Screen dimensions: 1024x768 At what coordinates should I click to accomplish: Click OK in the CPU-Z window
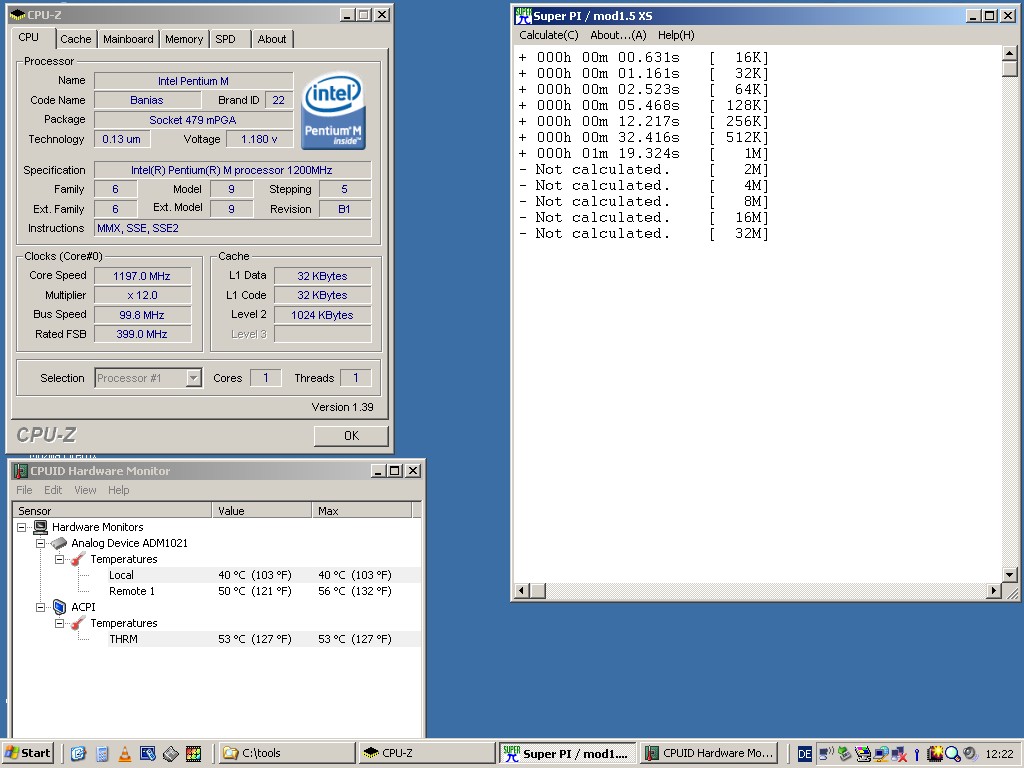[351, 436]
